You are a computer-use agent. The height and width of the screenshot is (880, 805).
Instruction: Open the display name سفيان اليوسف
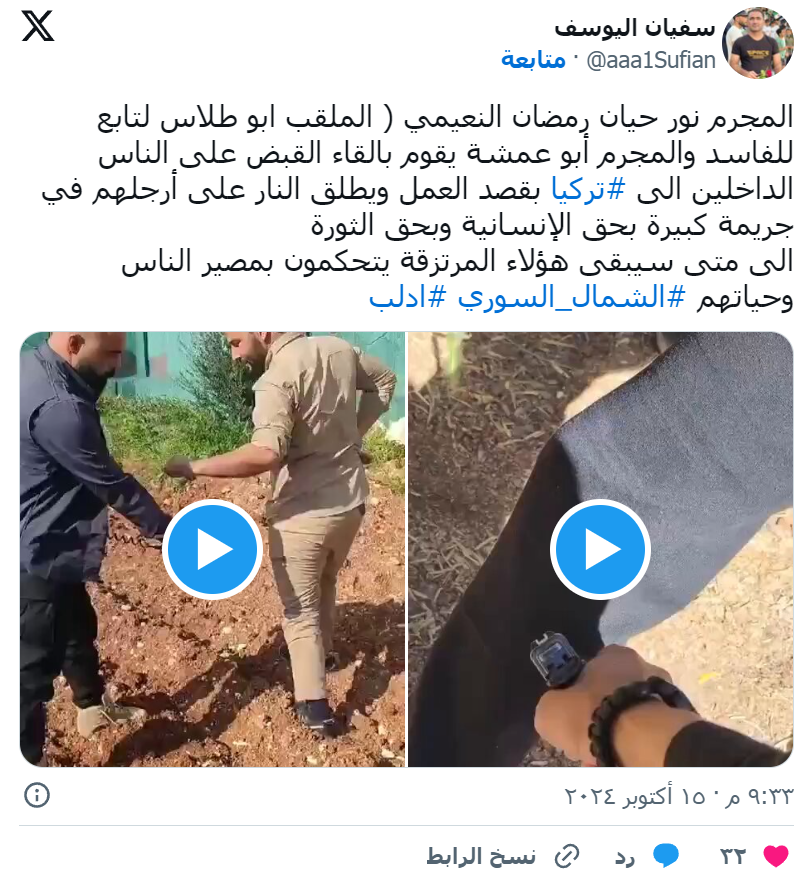635,28
